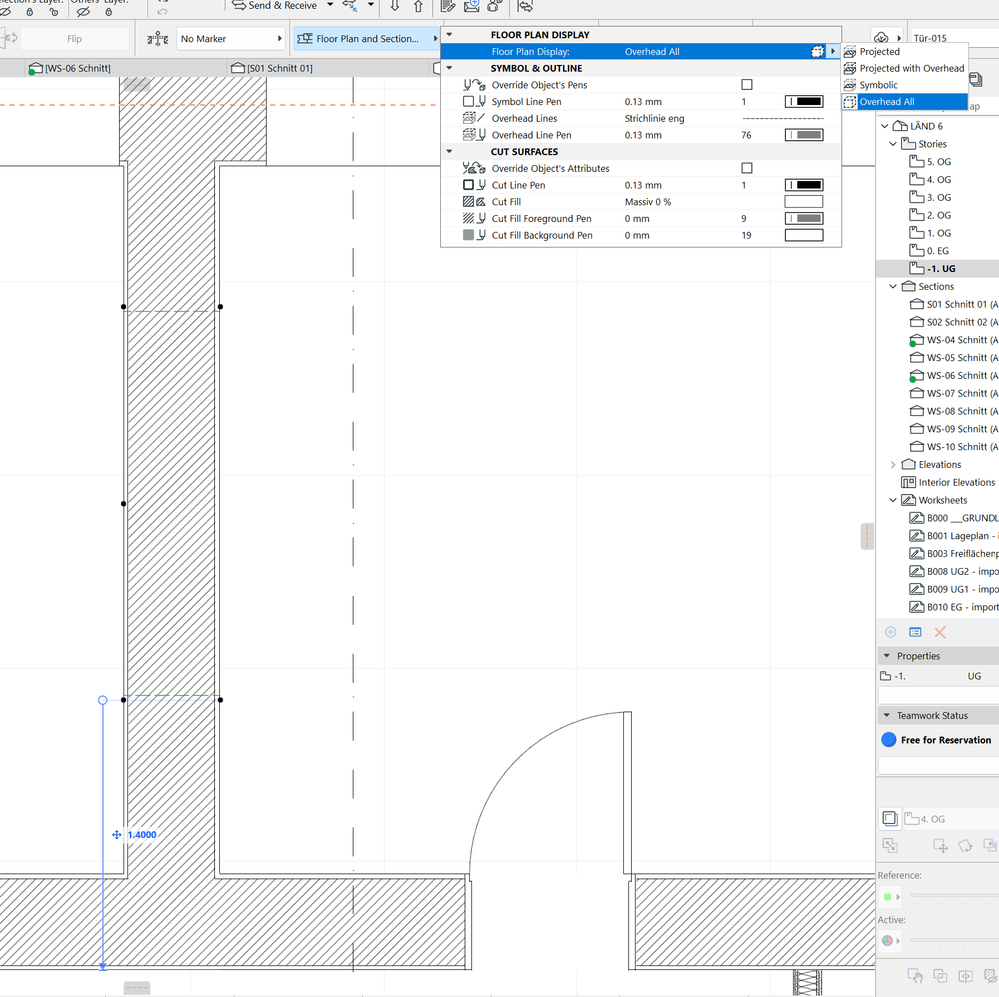Open the Cut Fill Foreground Pen color swatch

804,218
